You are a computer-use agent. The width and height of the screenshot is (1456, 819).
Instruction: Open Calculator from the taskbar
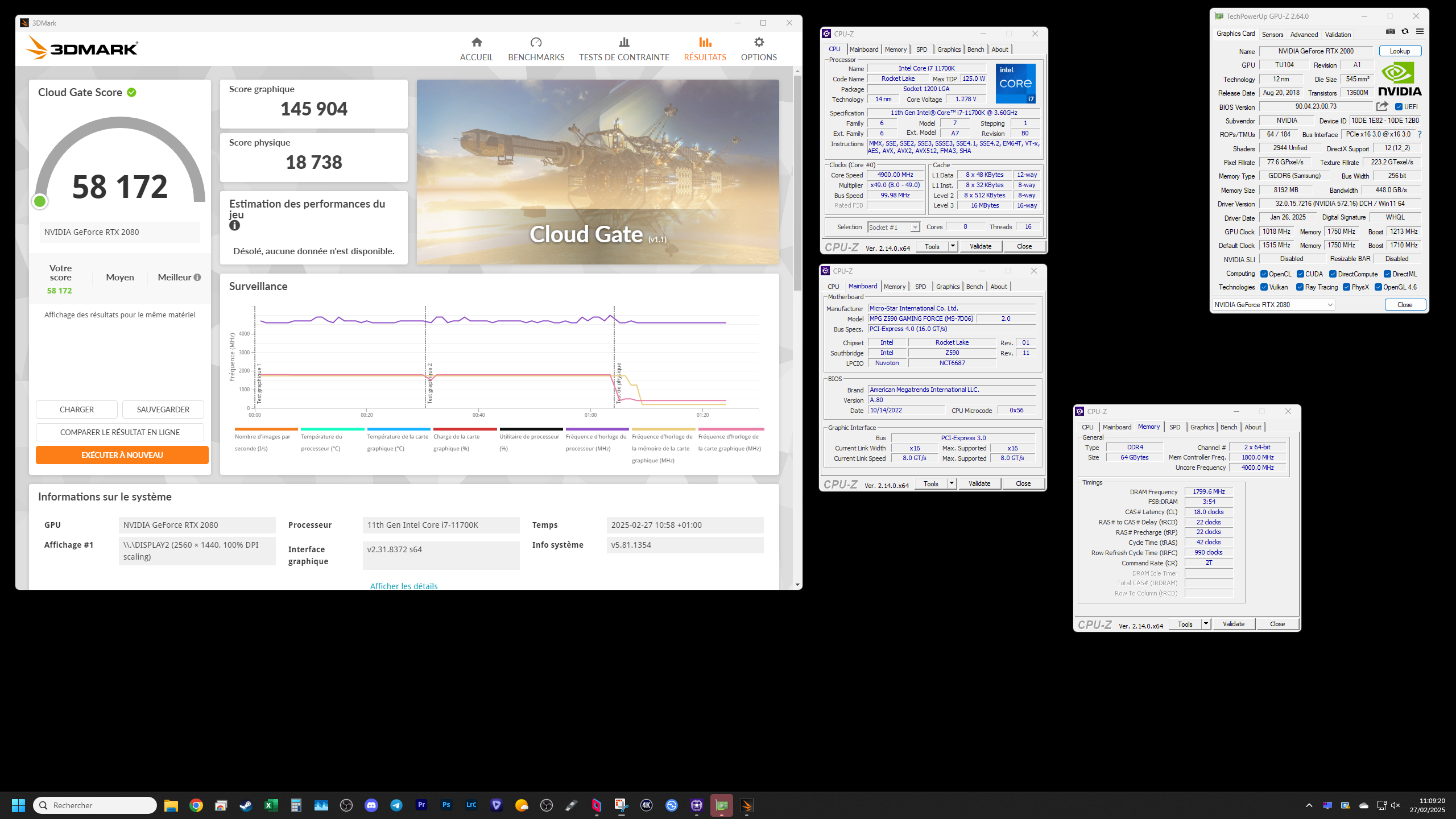296,805
